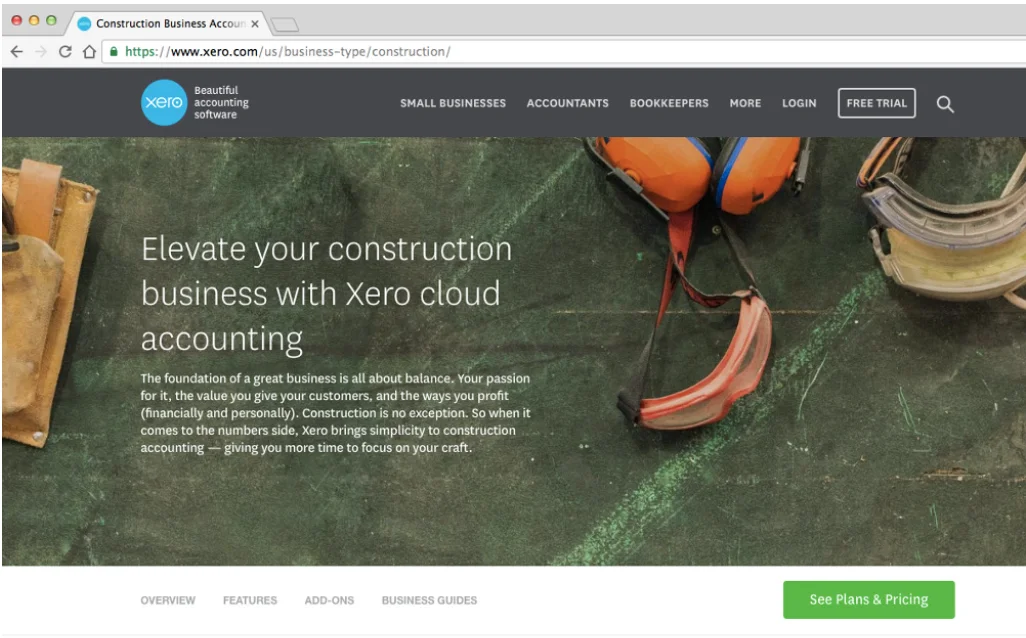This screenshot has width=1026, height=638.
Task: Click the browser home icon
Action: [90, 52]
